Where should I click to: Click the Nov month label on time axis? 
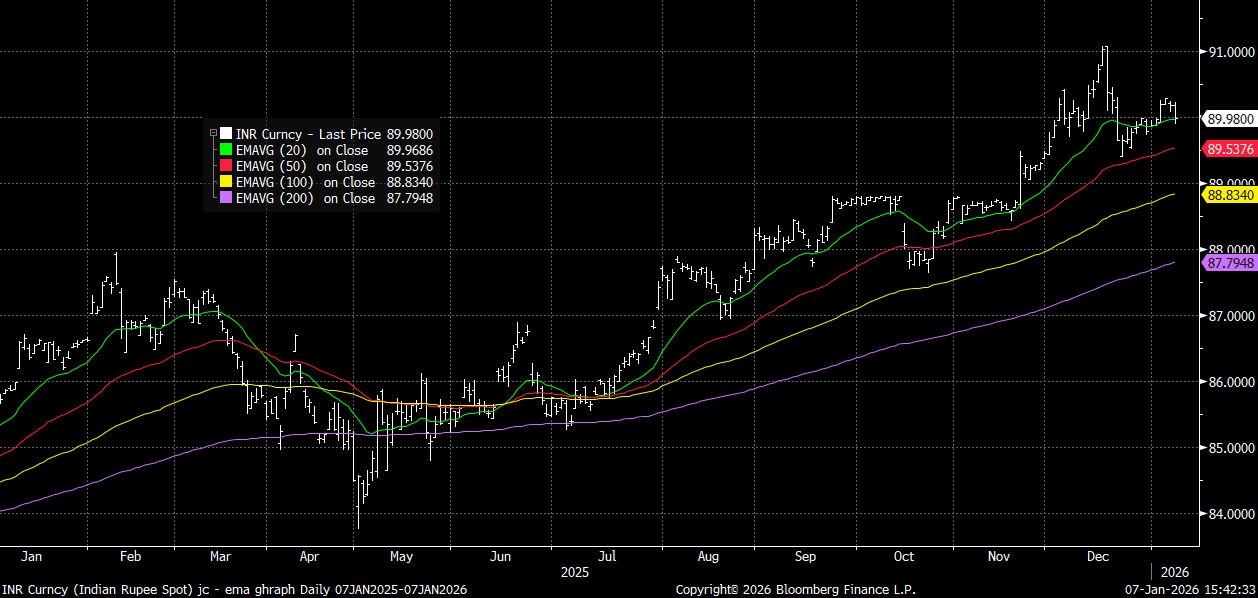click(1000, 556)
